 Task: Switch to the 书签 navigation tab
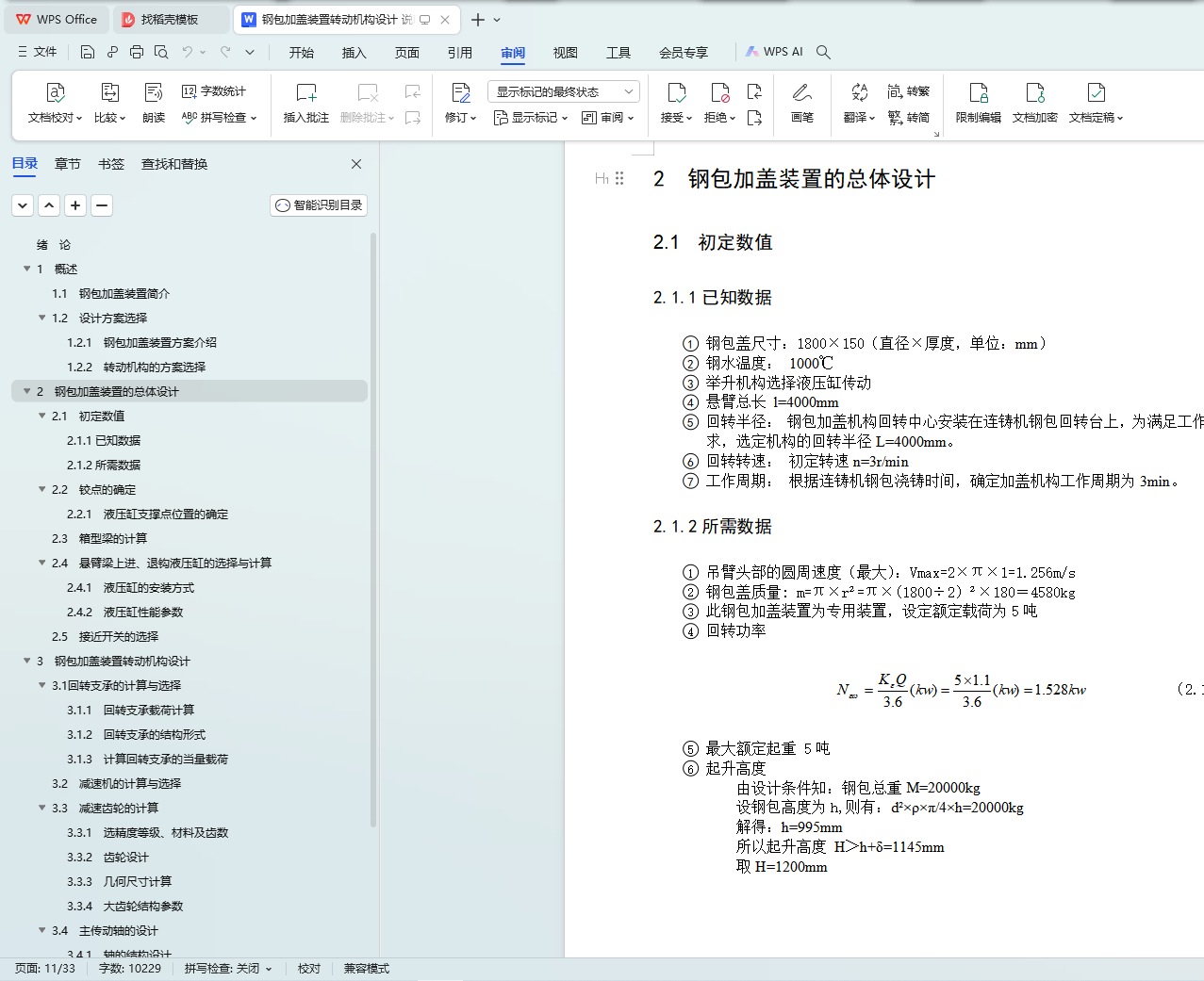click(111, 164)
